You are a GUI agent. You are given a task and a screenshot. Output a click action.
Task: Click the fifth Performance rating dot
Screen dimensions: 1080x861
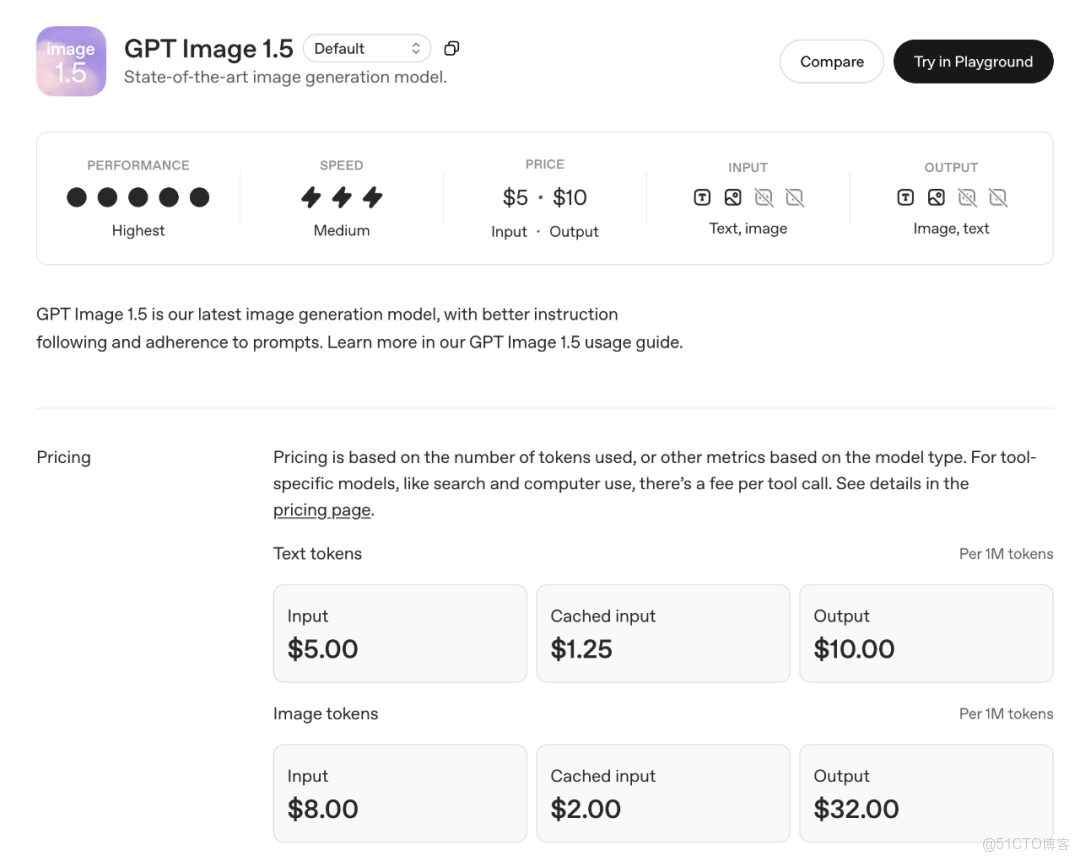pos(199,197)
